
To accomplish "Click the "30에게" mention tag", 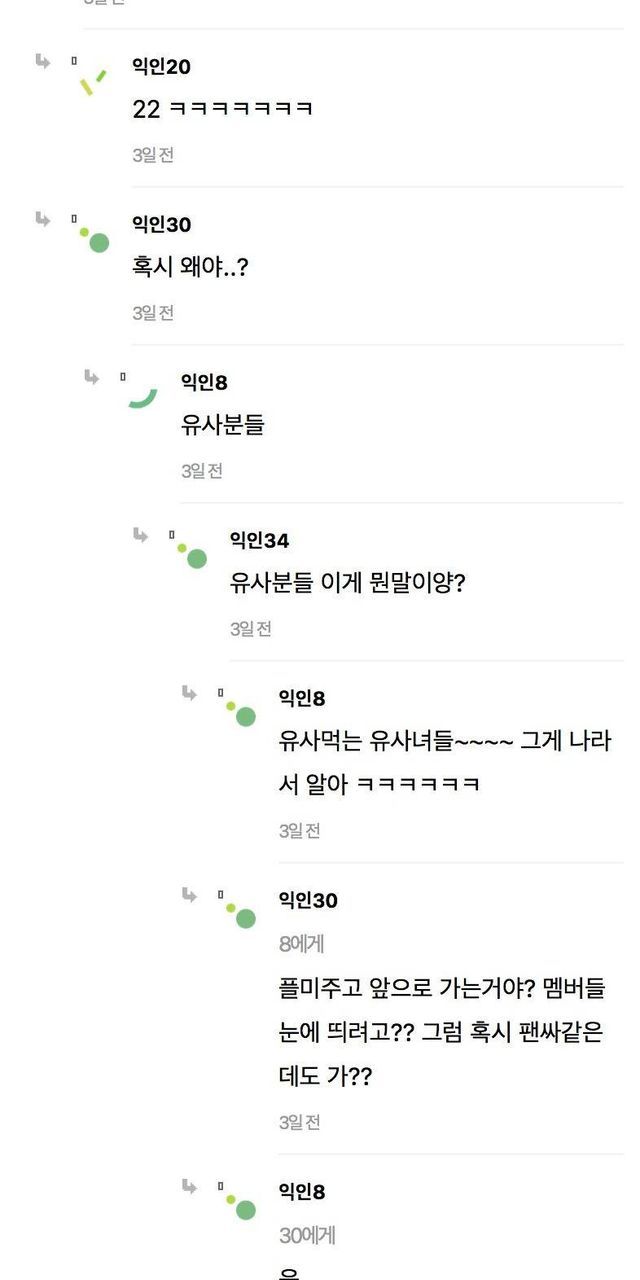I will [307, 1236].
